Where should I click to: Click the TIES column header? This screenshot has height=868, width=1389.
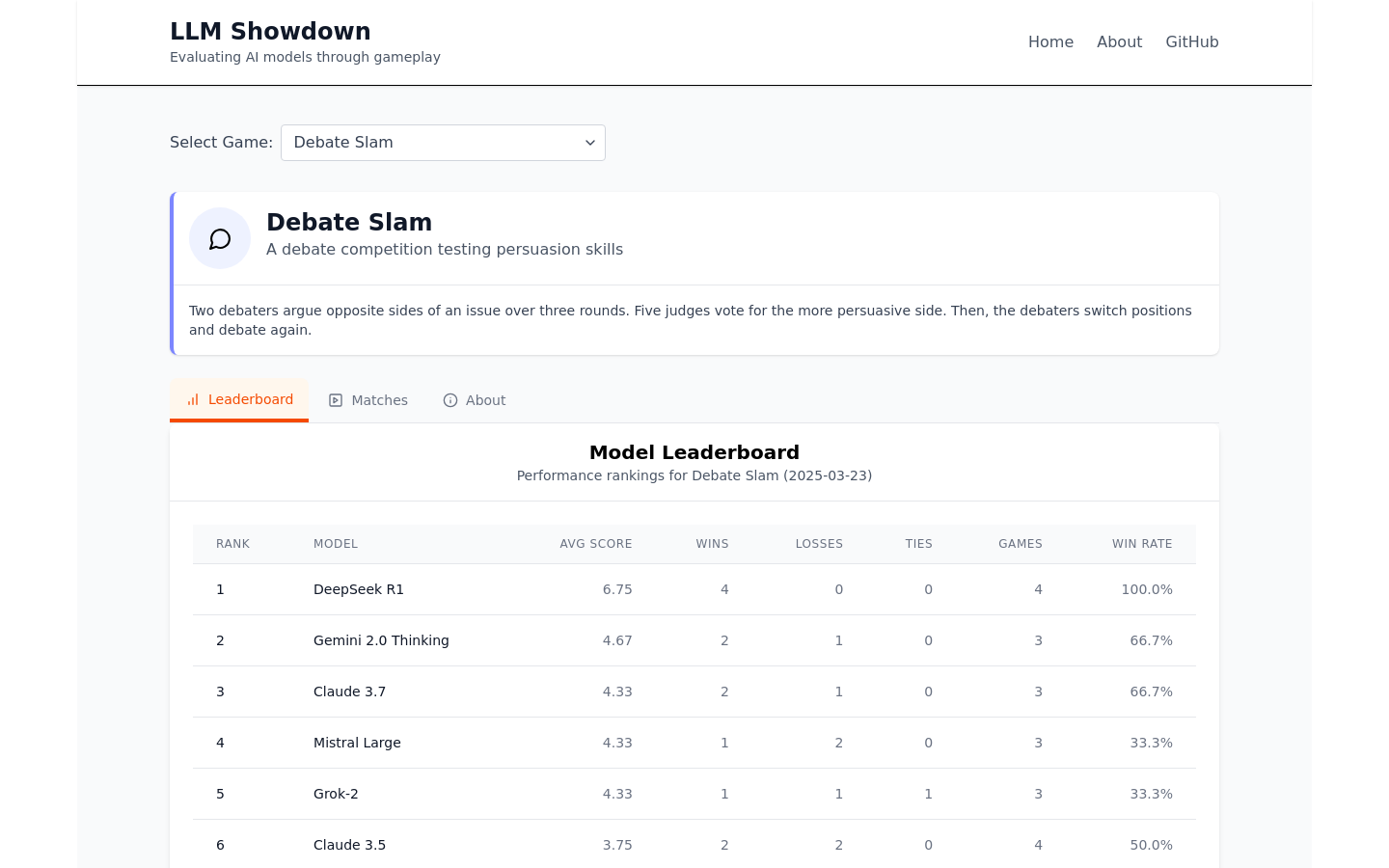[x=918, y=544]
